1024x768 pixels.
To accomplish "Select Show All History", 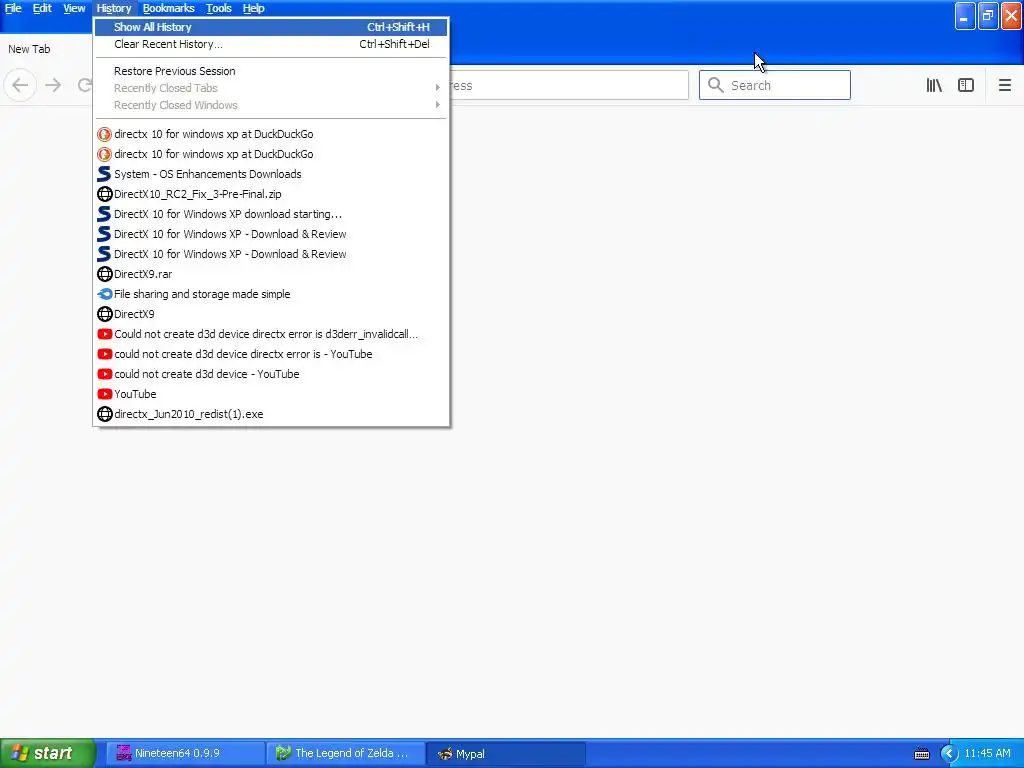I will coord(271,27).
